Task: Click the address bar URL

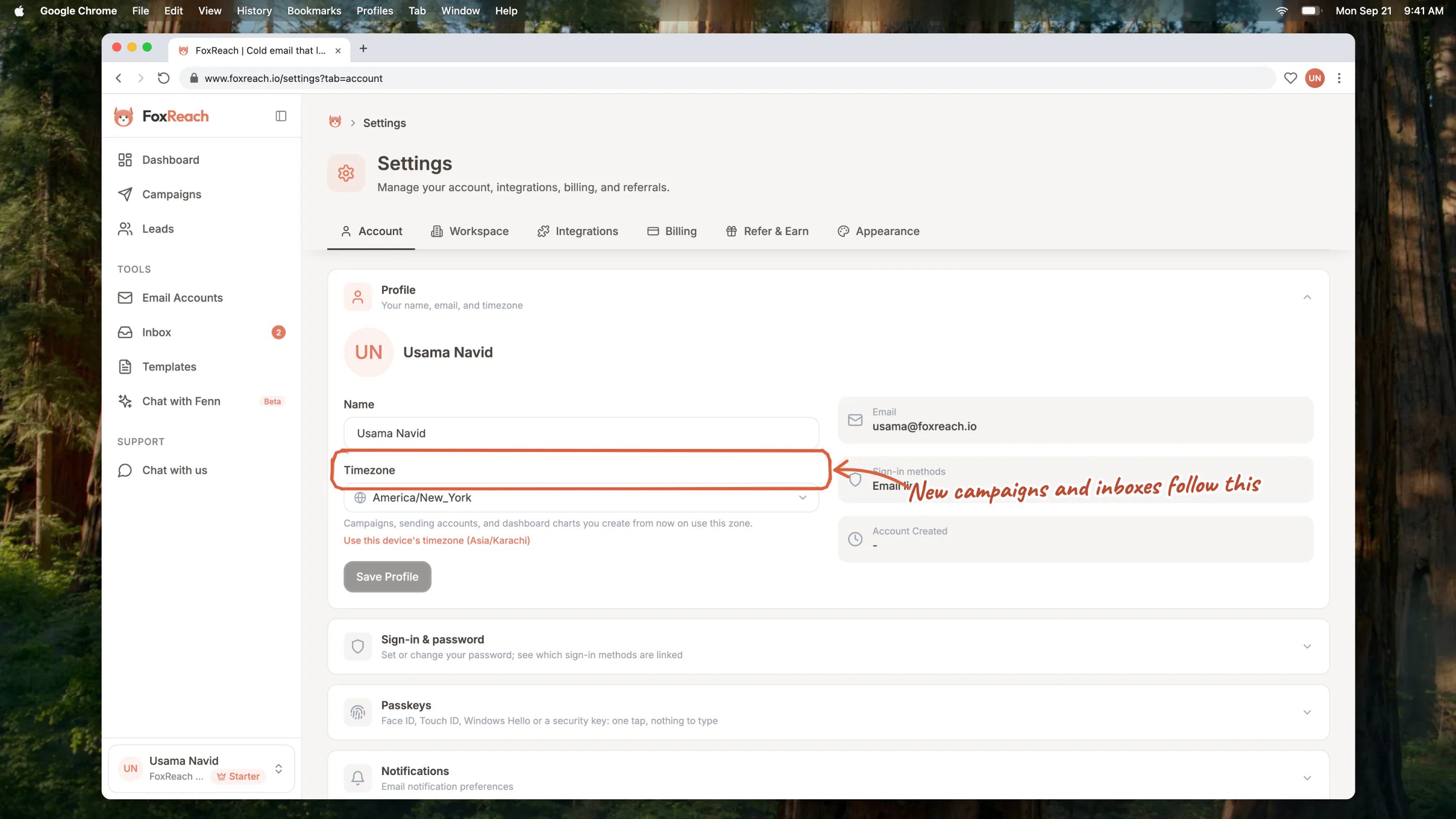Action: coord(293,78)
